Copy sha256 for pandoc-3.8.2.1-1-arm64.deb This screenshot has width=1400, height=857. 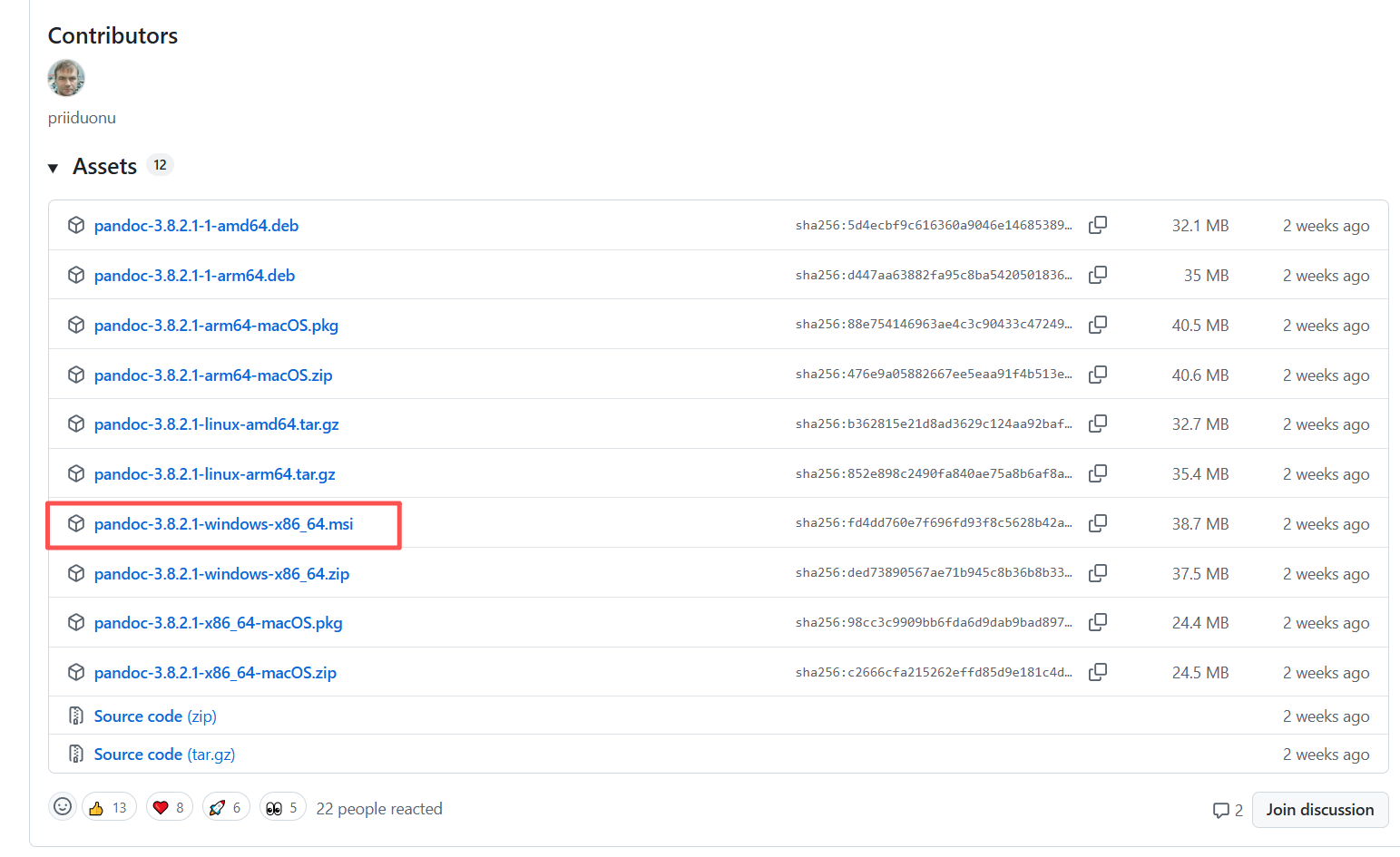(x=1098, y=275)
